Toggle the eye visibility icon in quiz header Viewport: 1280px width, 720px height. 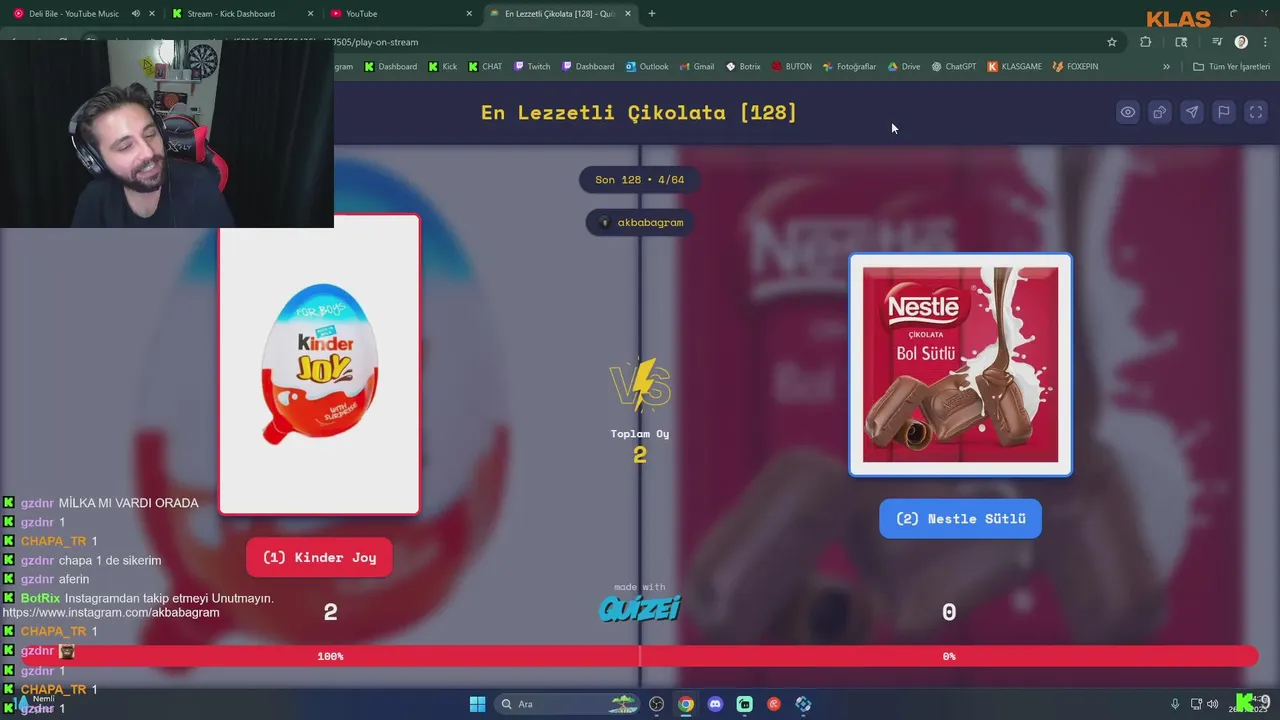pyautogui.click(x=1127, y=112)
